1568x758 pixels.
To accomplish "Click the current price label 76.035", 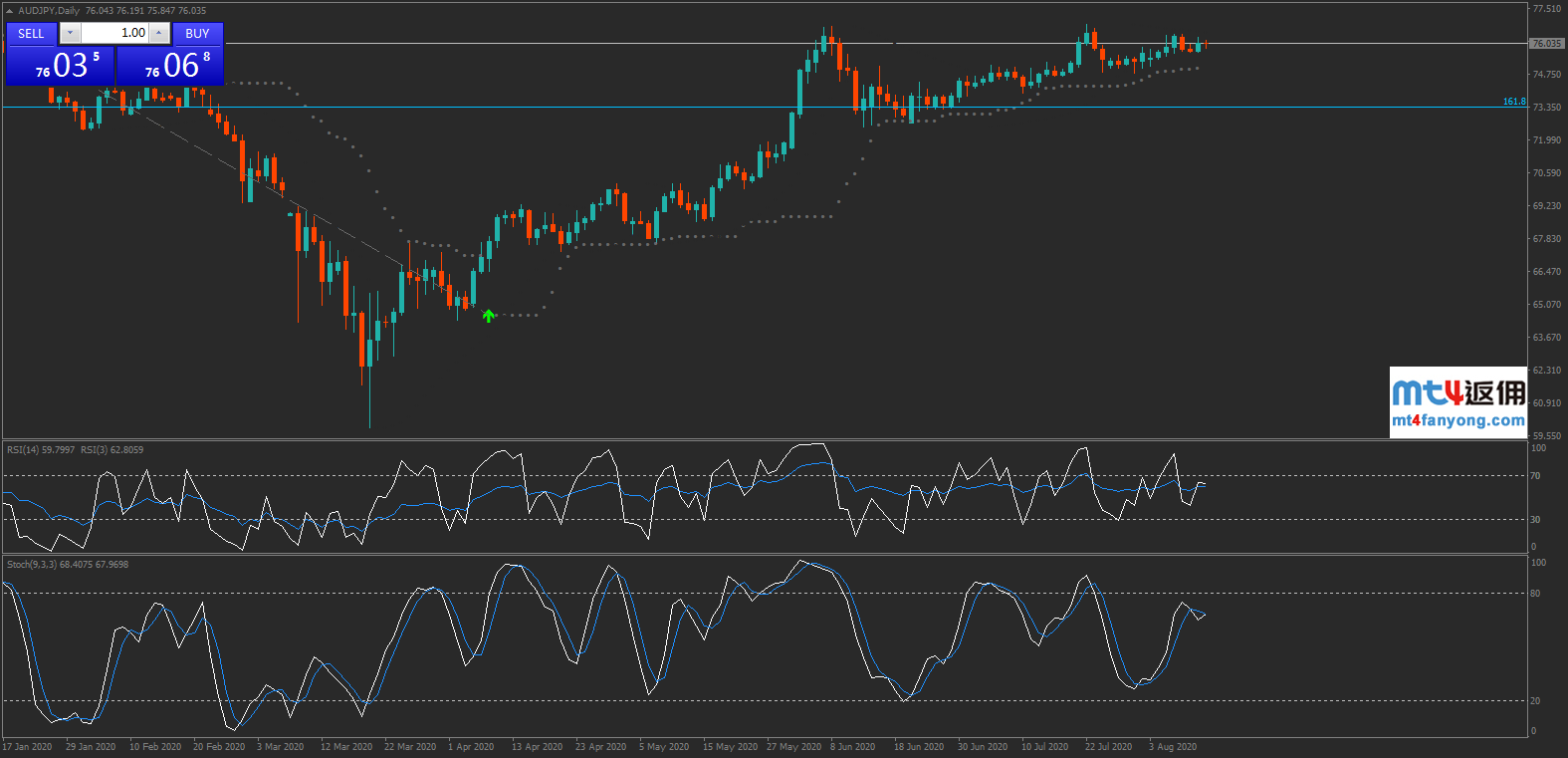I will click(1546, 44).
